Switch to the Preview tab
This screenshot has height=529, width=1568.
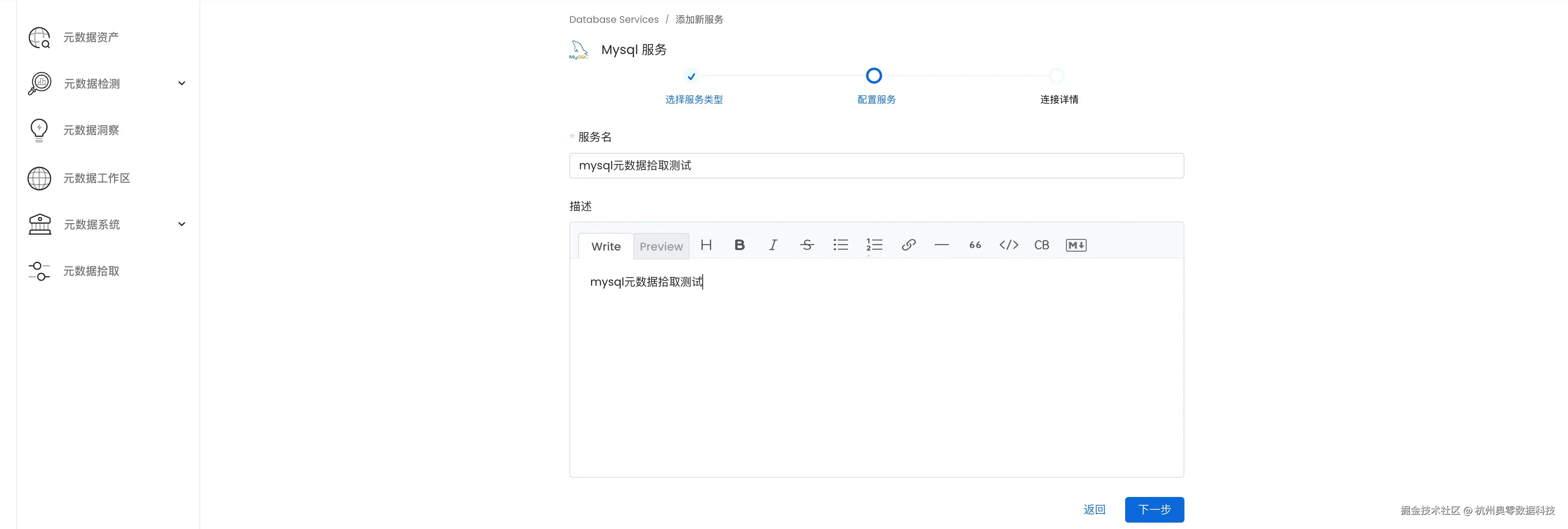click(x=661, y=246)
